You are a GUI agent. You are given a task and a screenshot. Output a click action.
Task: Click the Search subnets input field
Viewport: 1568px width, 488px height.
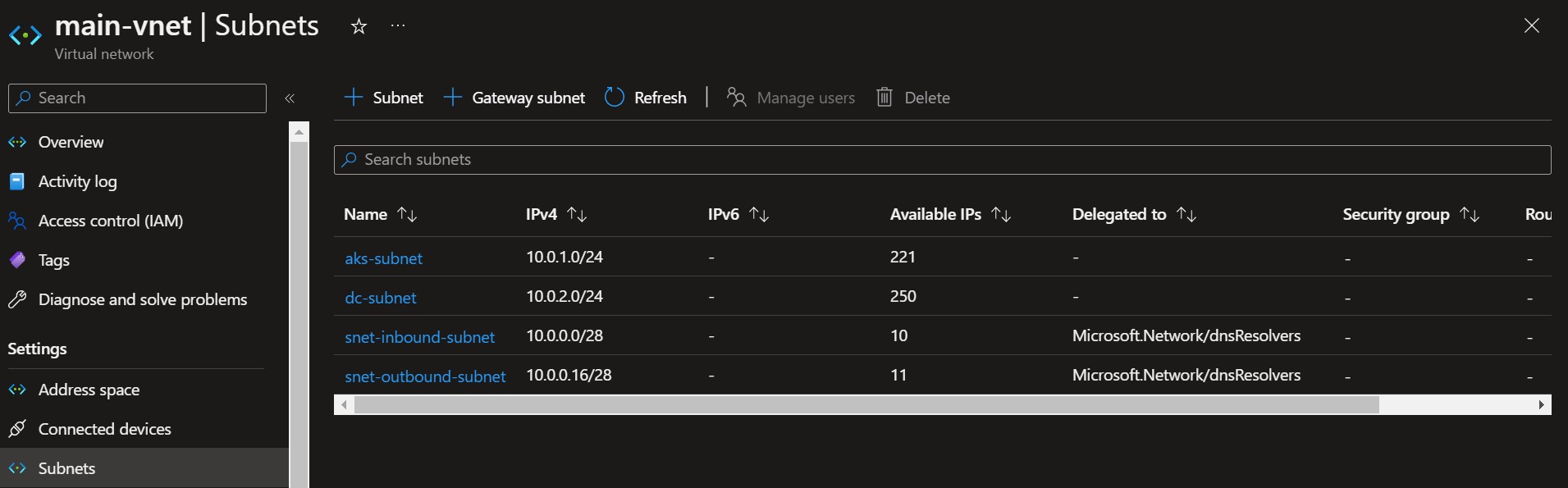(942, 160)
